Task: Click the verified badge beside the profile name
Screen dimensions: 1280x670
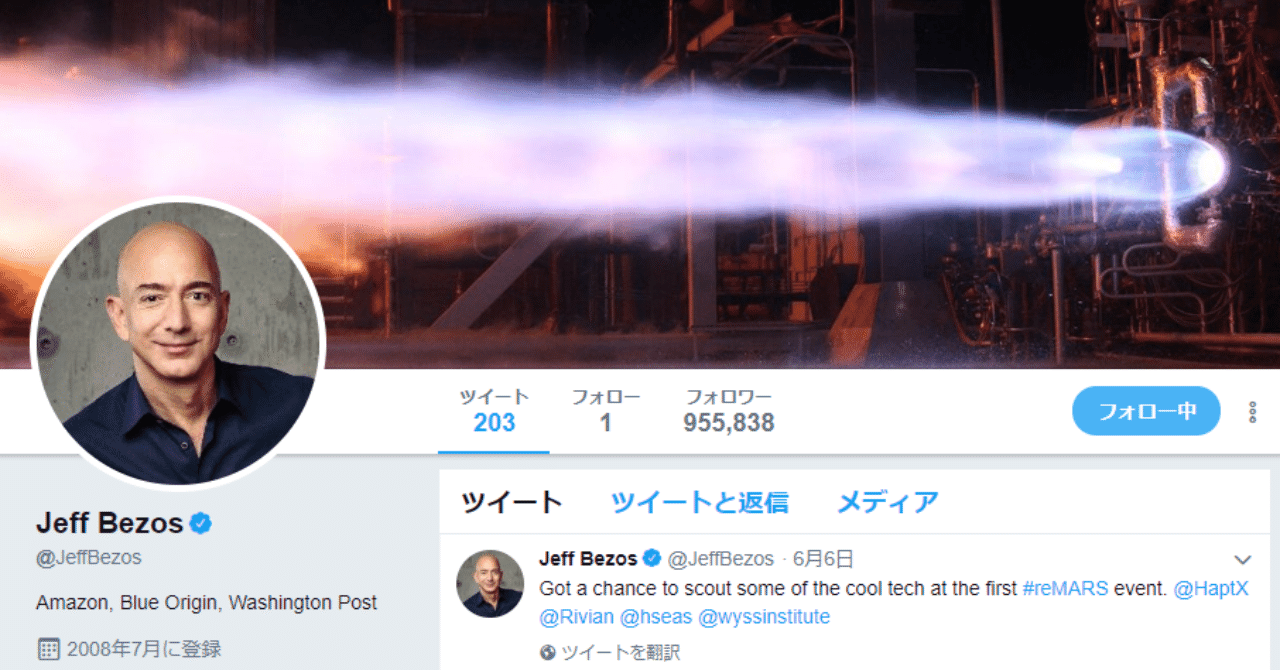Action: click(201, 523)
